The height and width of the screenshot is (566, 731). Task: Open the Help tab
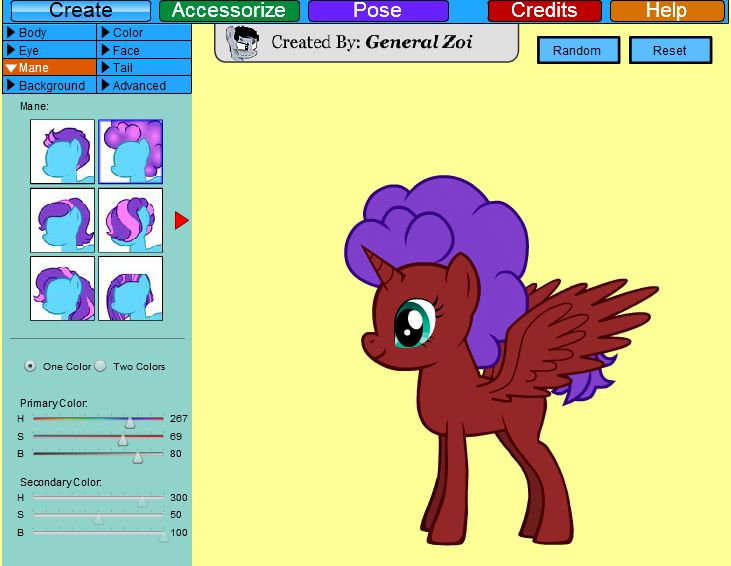tap(667, 10)
